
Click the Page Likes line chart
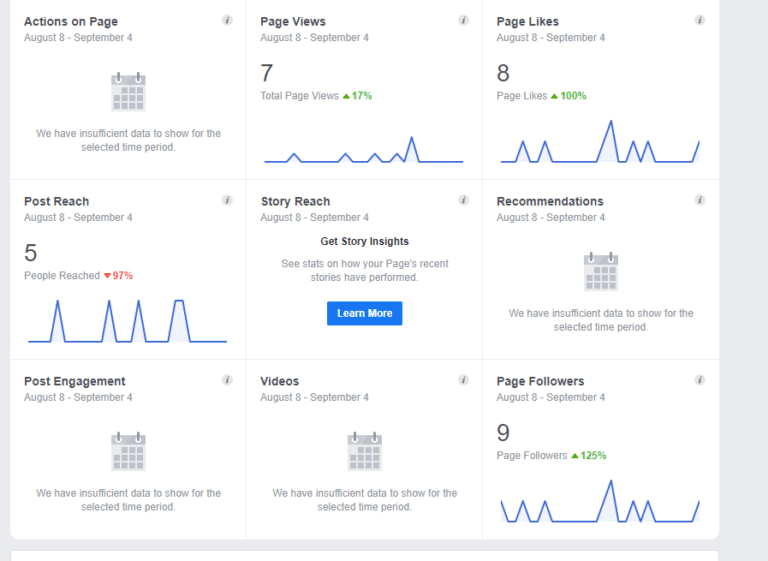coord(600,141)
